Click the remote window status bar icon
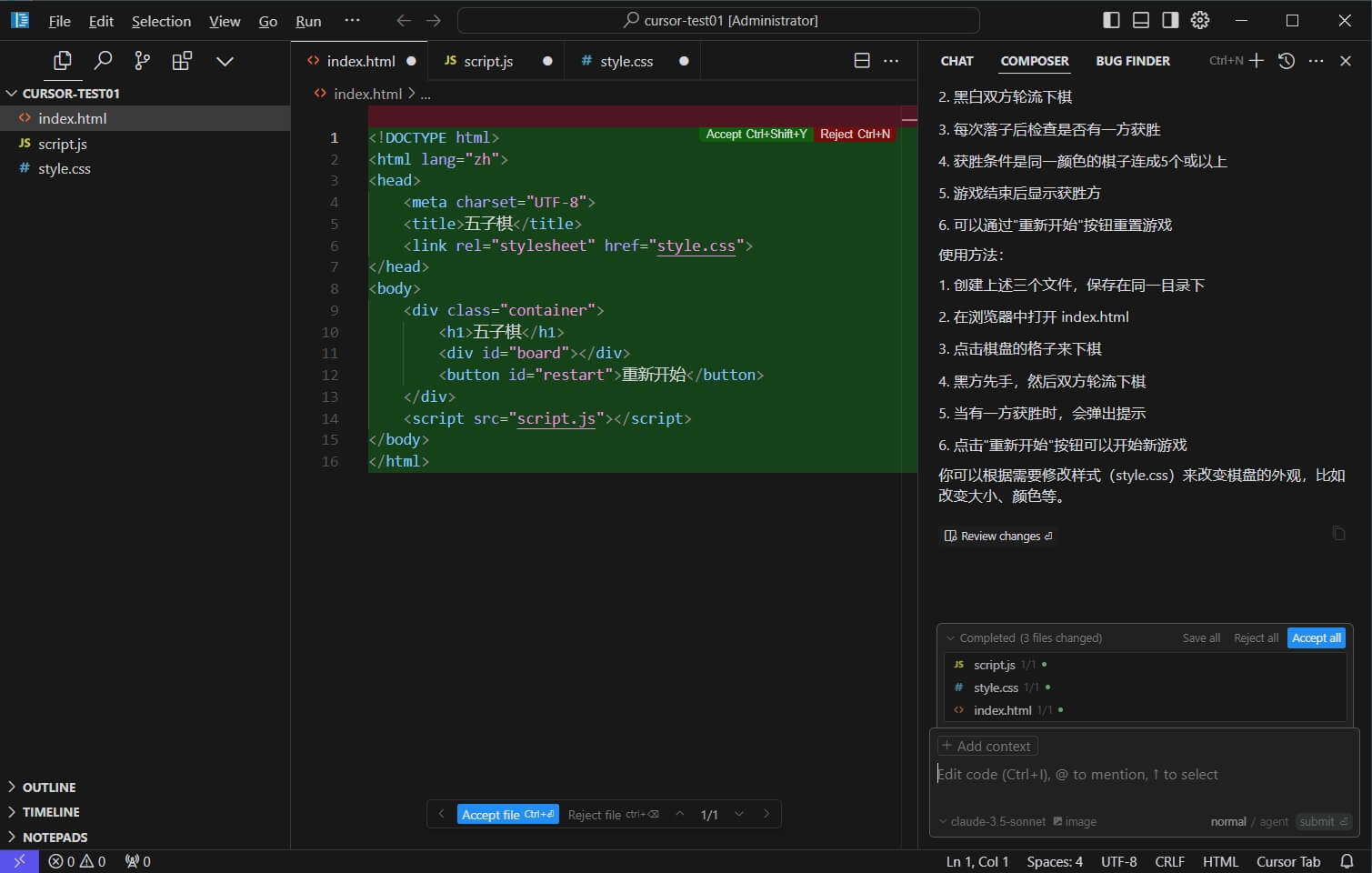Screen dimensions: 1372x873 19,861
